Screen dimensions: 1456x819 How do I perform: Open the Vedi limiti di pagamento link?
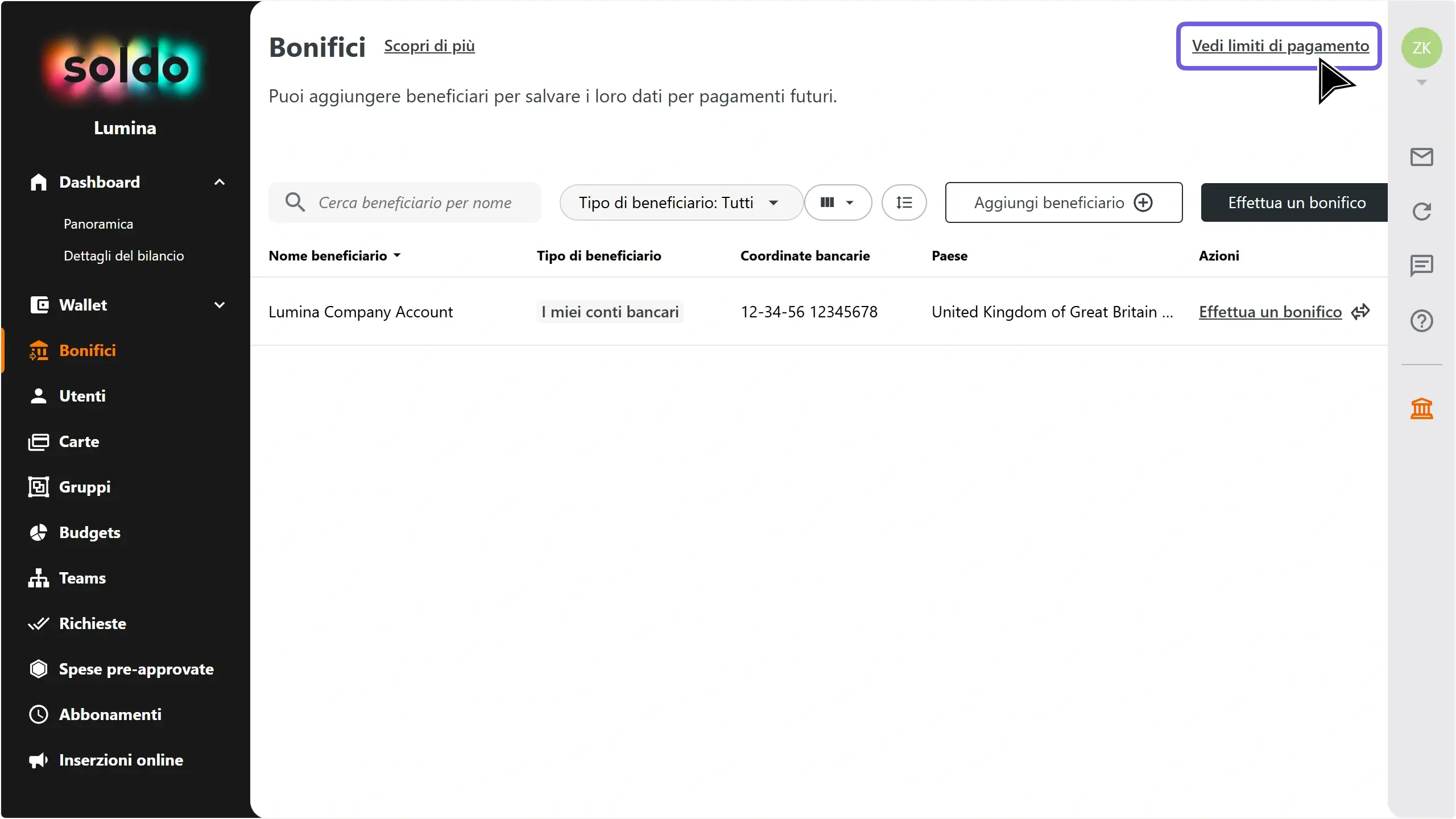coord(1280,45)
